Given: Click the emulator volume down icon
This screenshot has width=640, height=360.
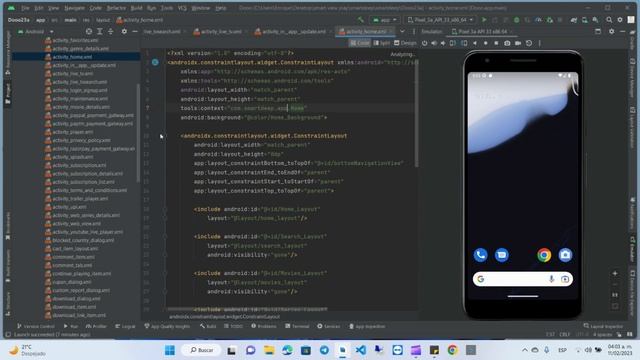Looking at the screenshot, I should [x=443, y=43].
